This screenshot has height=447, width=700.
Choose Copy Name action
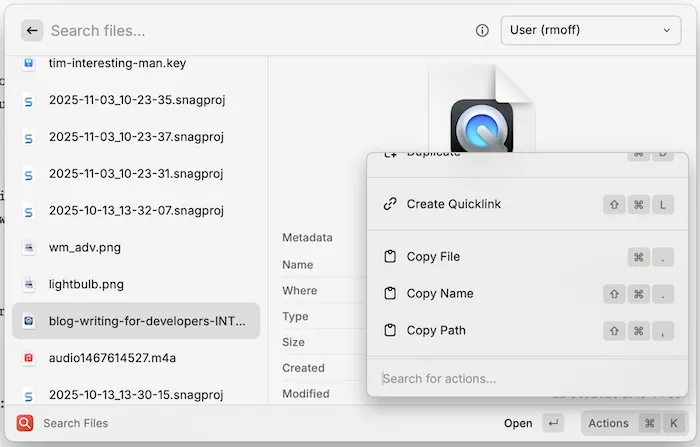pyautogui.click(x=439, y=294)
